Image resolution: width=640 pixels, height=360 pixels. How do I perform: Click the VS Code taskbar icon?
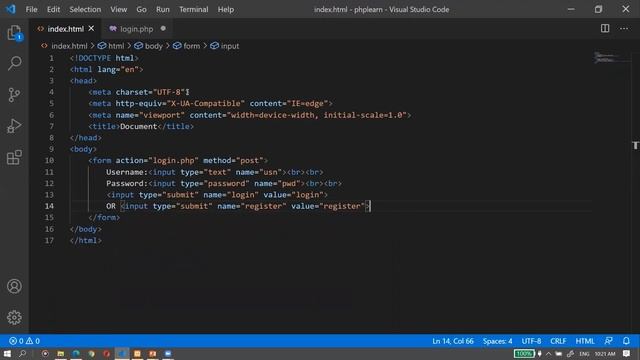(122, 353)
